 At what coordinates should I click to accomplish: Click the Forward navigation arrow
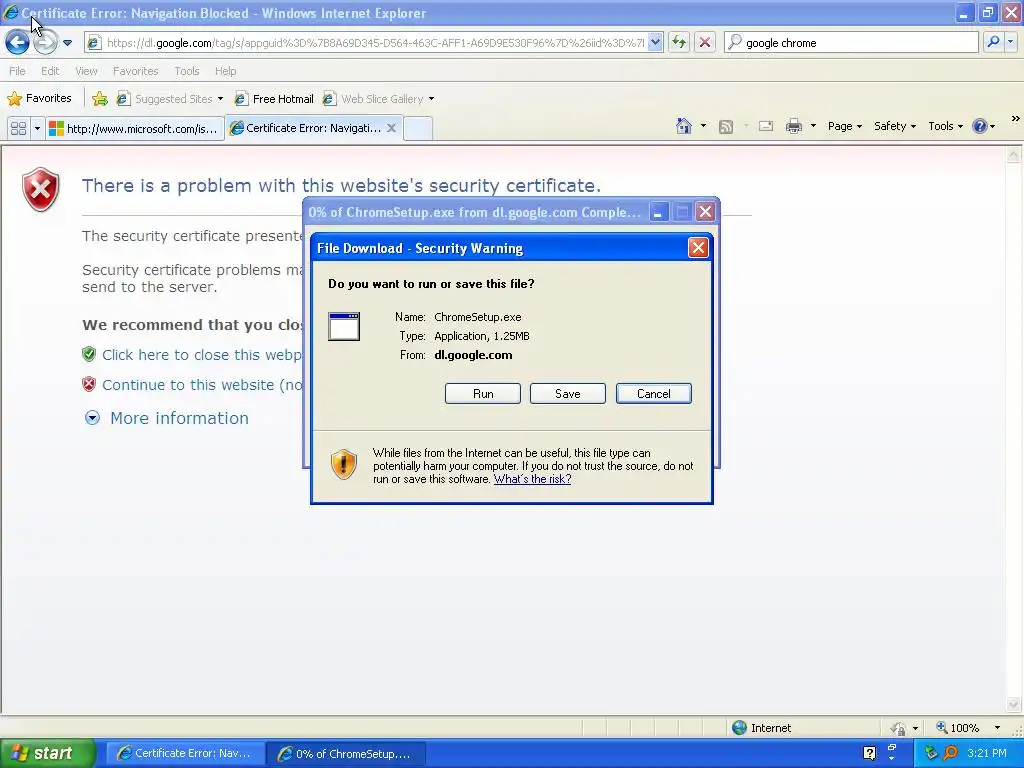[x=44, y=43]
